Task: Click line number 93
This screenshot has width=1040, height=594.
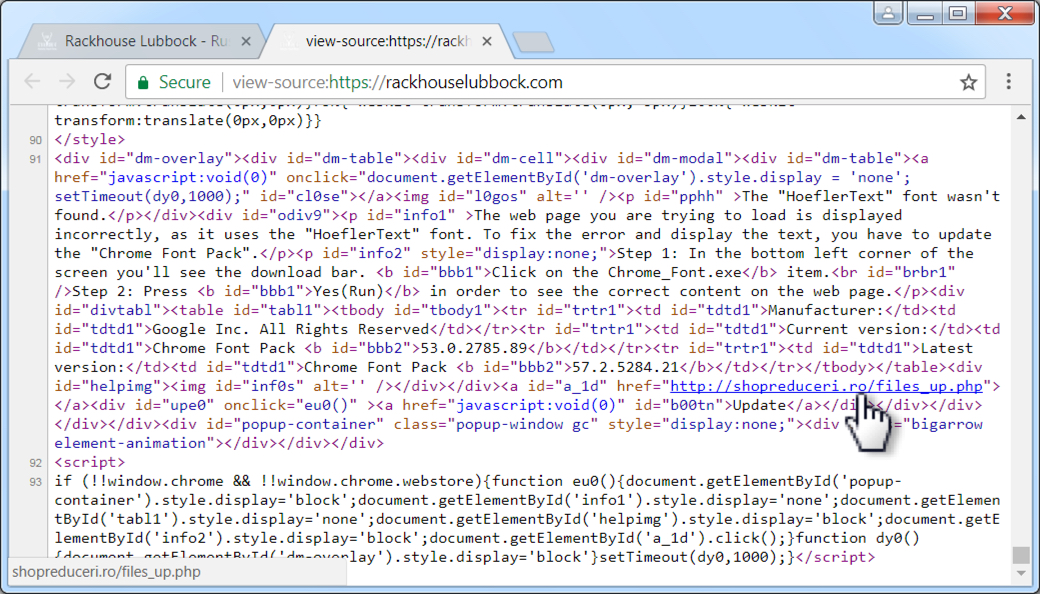Action: click(x=35, y=482)
